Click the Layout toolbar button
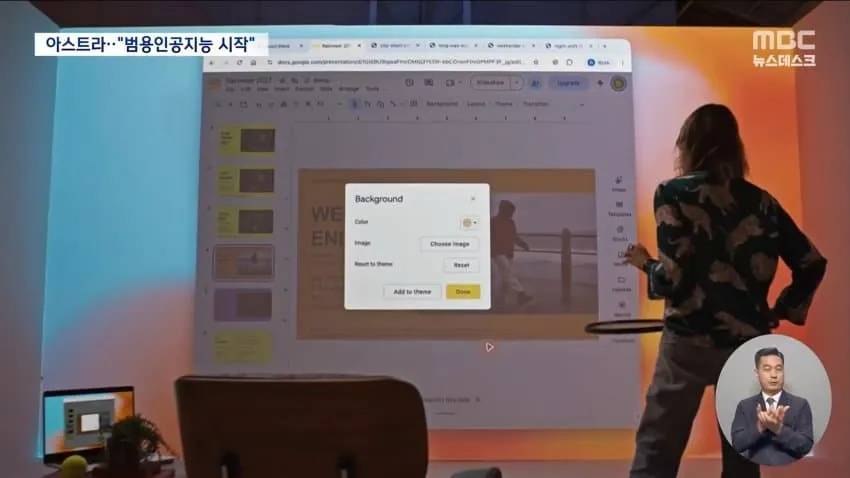Viewport: 850px width, 478px height. (476, 104)
